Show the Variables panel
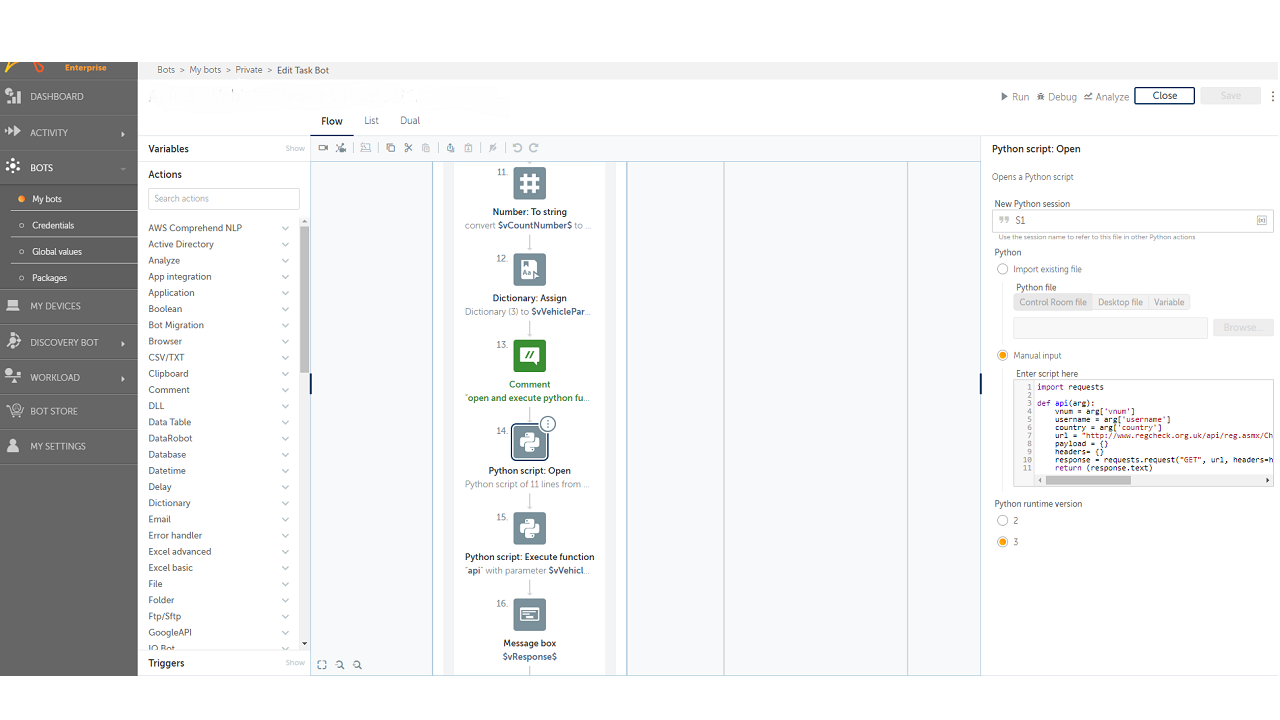1280x720 pixels. click(295, 149)
